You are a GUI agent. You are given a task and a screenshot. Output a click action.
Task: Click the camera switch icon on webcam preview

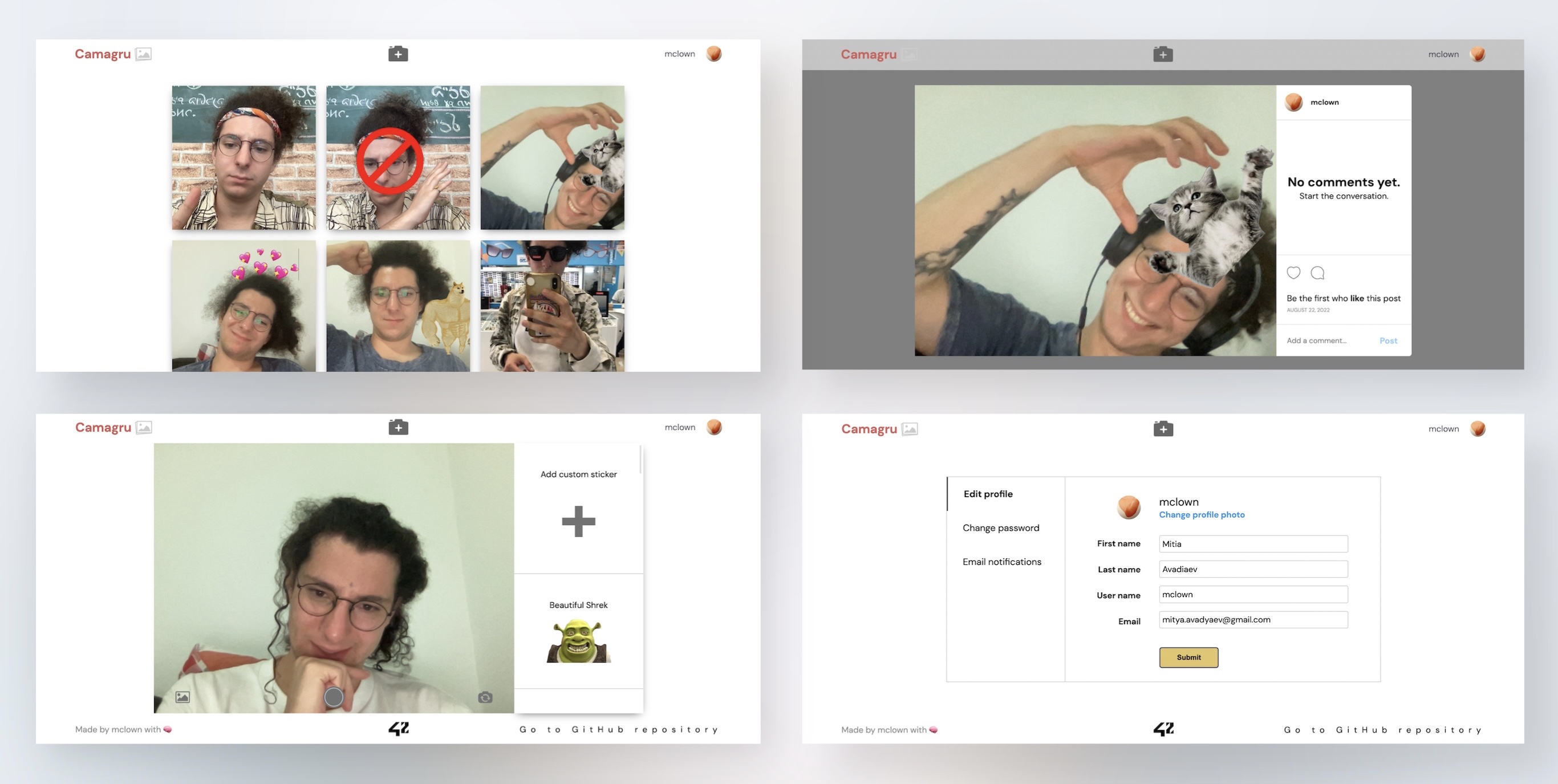(485, 697)
